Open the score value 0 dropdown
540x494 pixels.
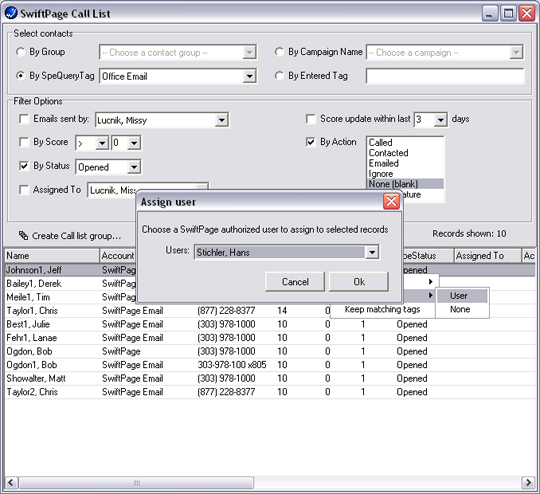click(x=134, y=143)
